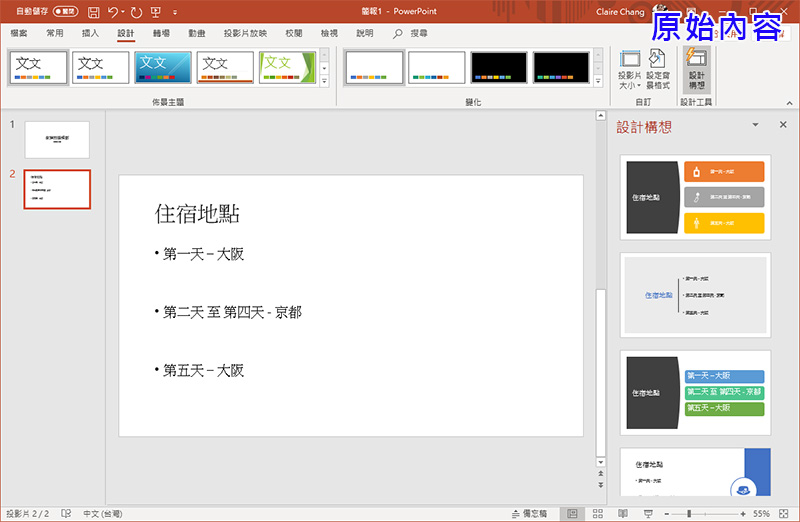Image resolution: width=800 pixels, height=522 pixels.
Task: Switch to Reading view icon
Action: (623, 514)
